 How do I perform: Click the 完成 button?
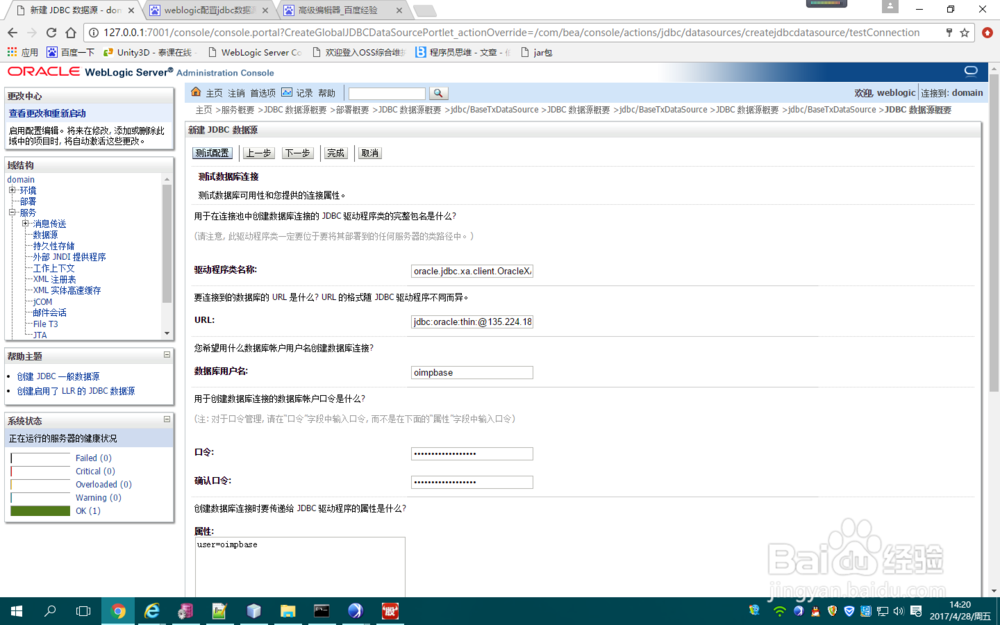[x=335, y=153]
